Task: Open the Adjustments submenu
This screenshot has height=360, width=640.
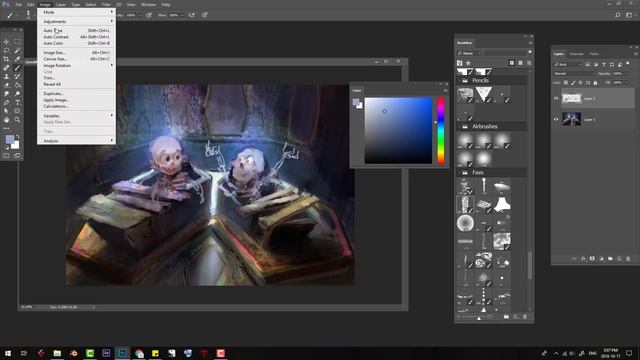Action: (x=76, y=22)
